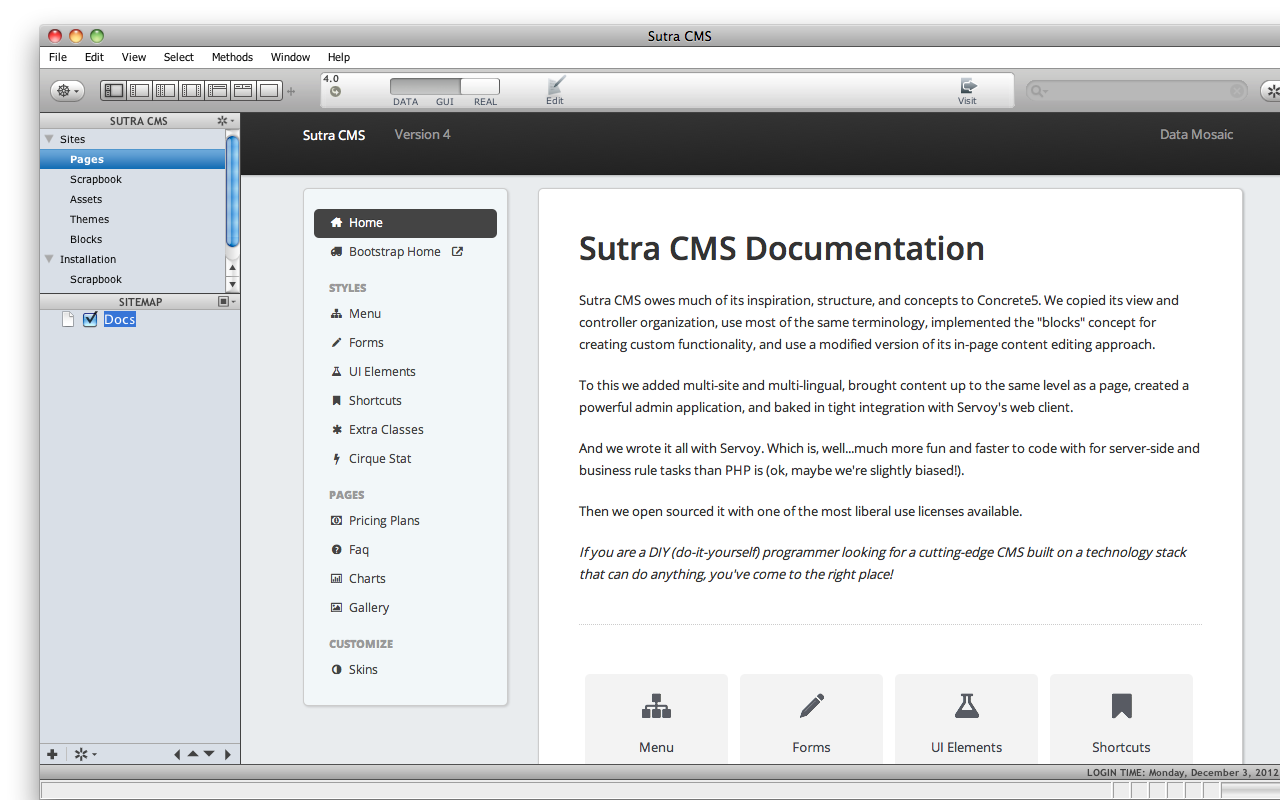Open Home in the docs sidebar
The height and width of the screenshot is (800, 1280).
coord(405,223)
